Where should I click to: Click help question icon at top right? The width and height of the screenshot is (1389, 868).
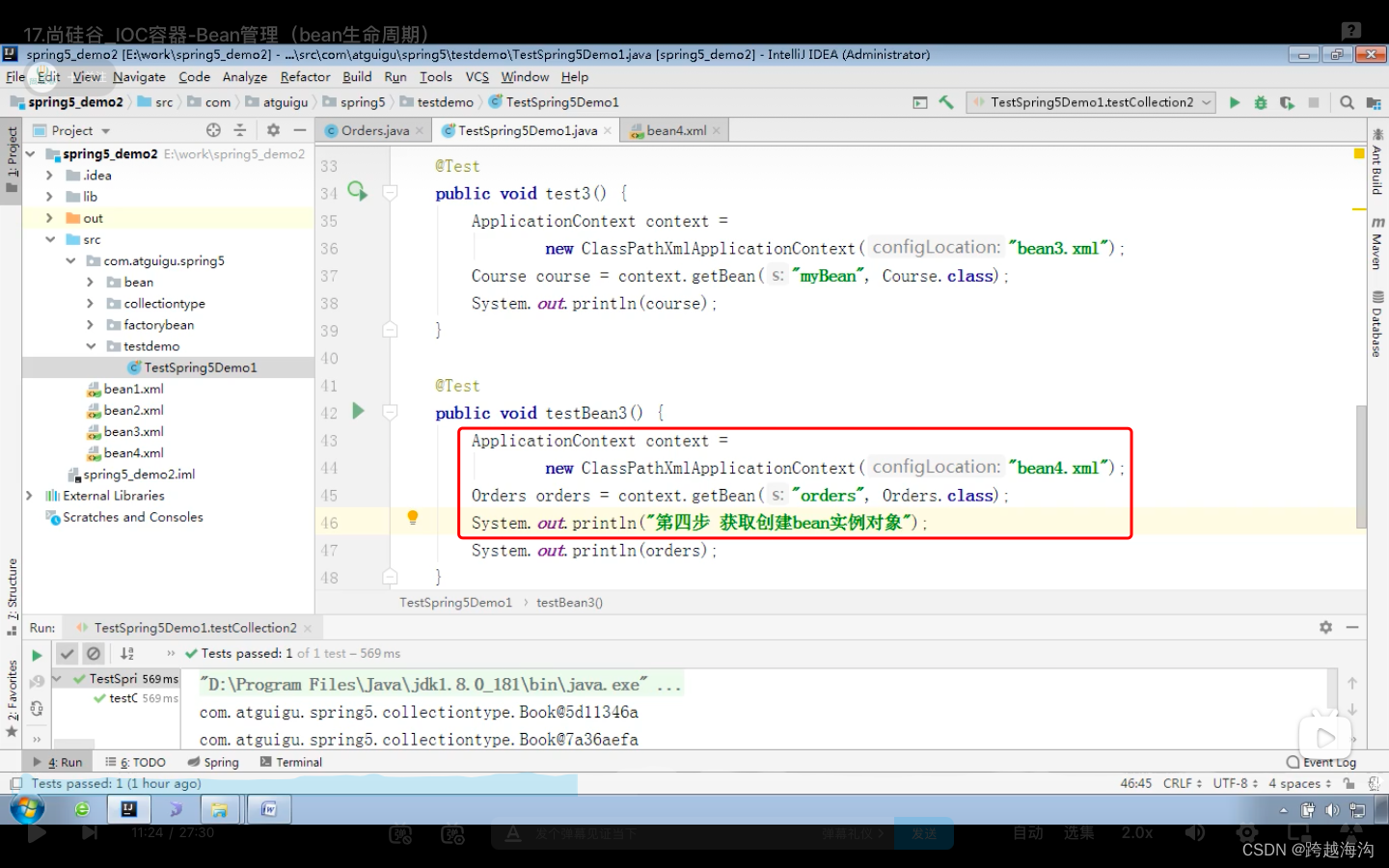pos(1351,31)
